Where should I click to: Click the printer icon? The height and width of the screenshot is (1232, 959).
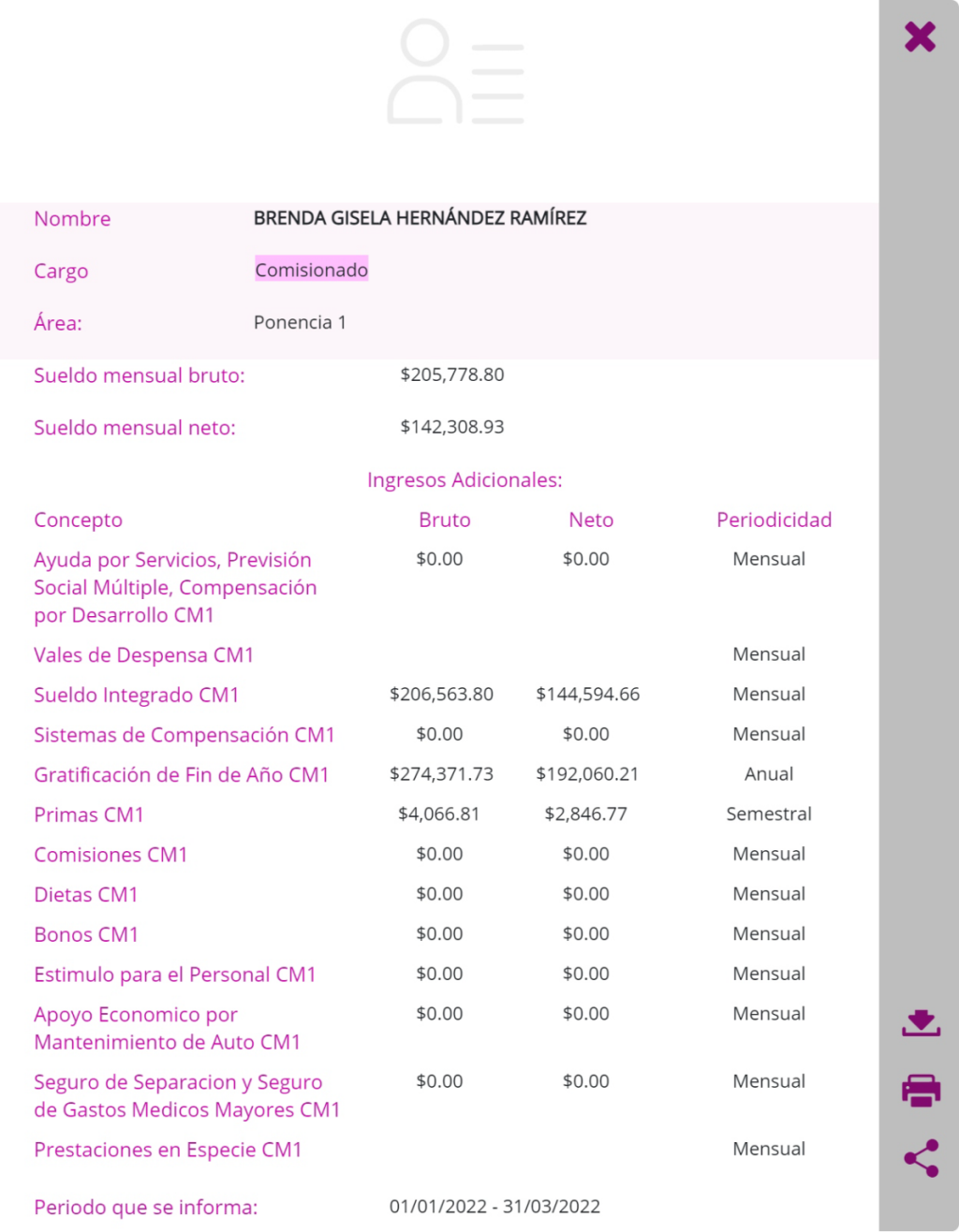pyautogui.click(x=921, y=1091)
